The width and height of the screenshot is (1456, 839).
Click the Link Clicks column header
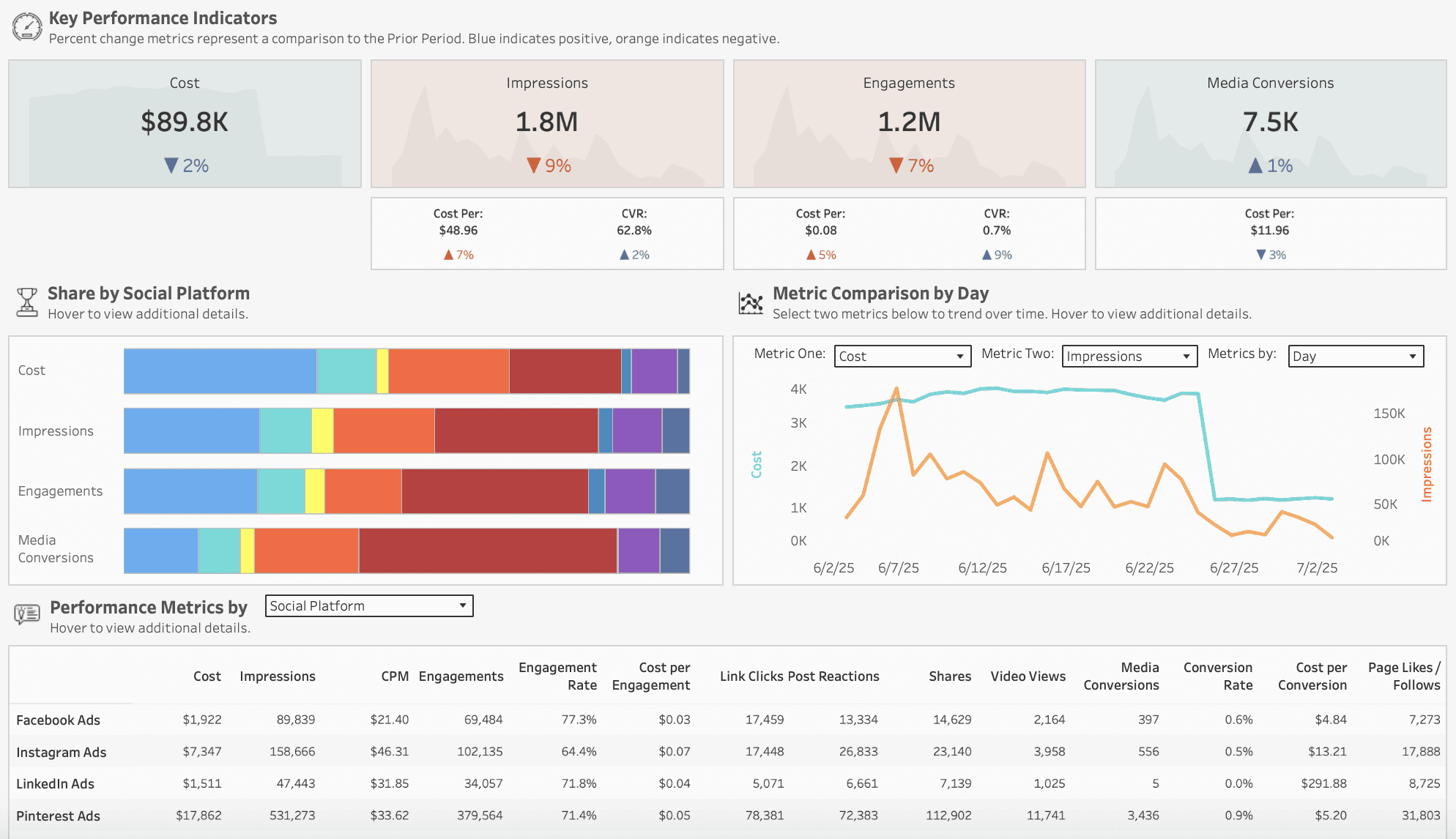click(x=751, y=676)
